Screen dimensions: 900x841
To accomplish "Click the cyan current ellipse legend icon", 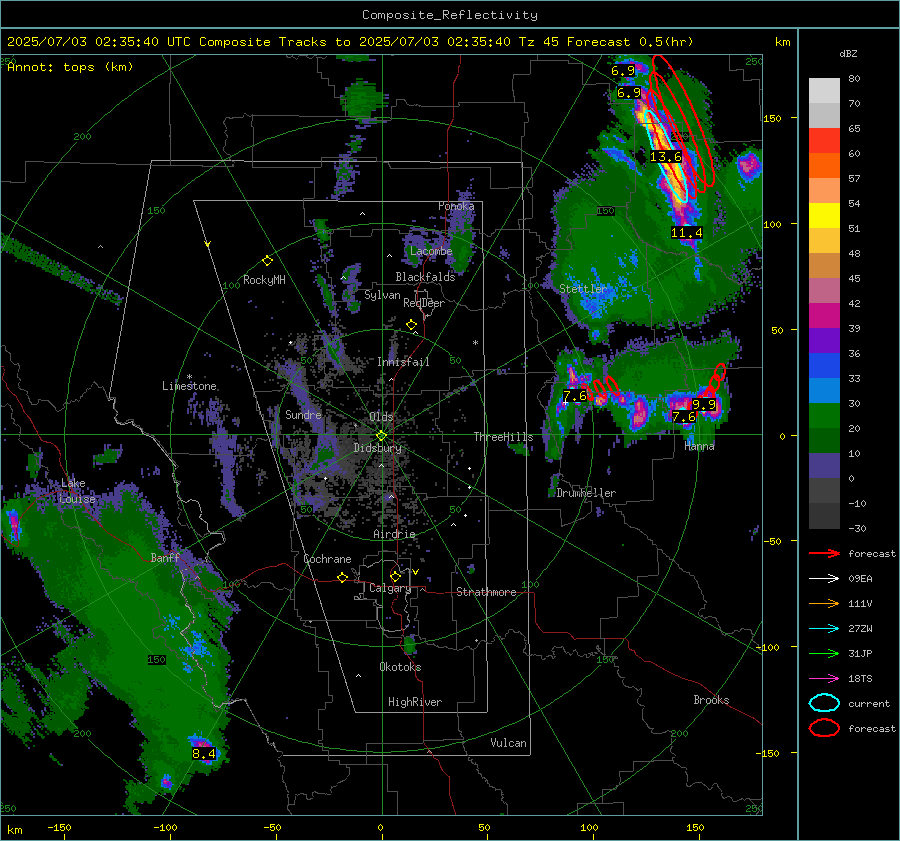I will coord(824,703).
